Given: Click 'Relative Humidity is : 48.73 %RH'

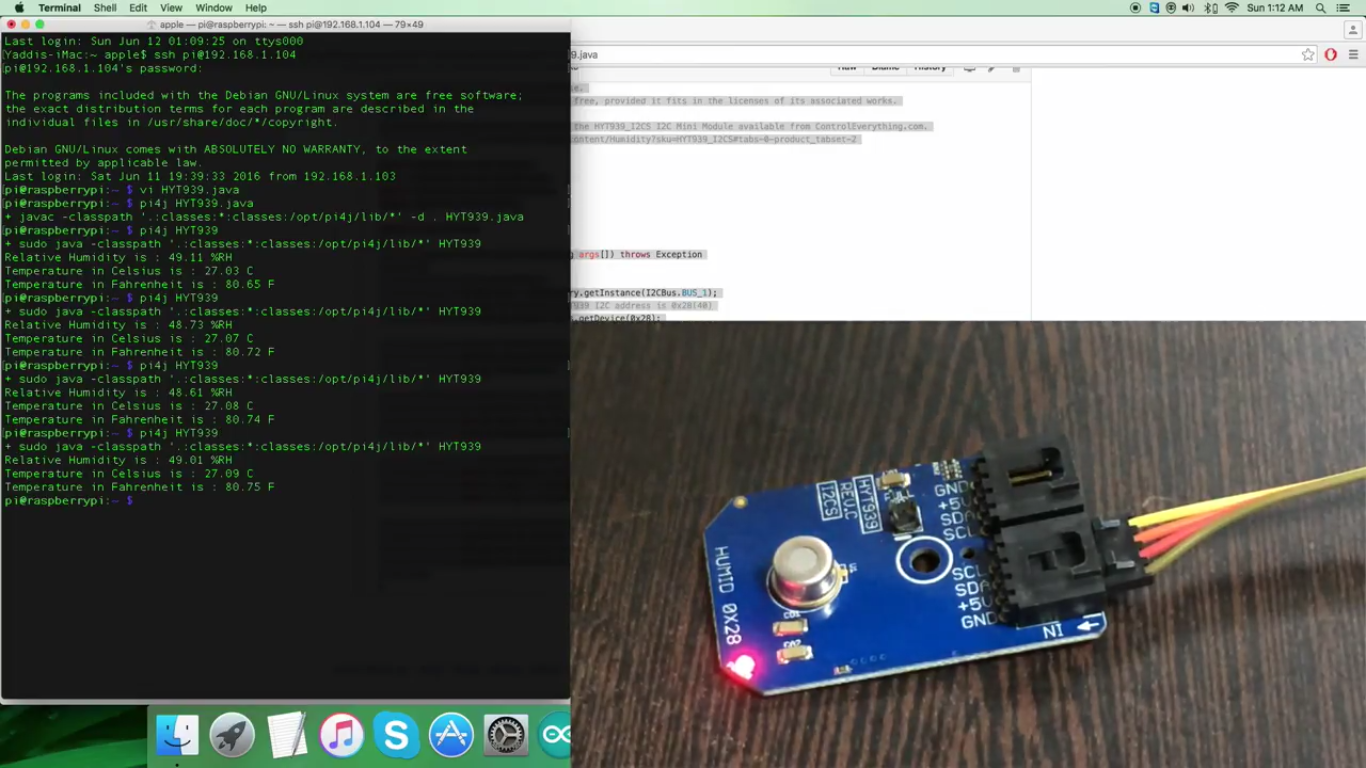Looking at the screenshot, I should pyautogui.click(x=118, y=325).
